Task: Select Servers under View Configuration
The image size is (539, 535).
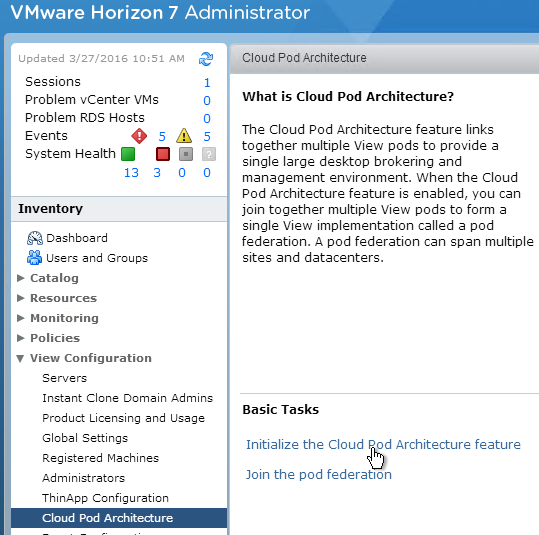Action: tap(65, 378)
